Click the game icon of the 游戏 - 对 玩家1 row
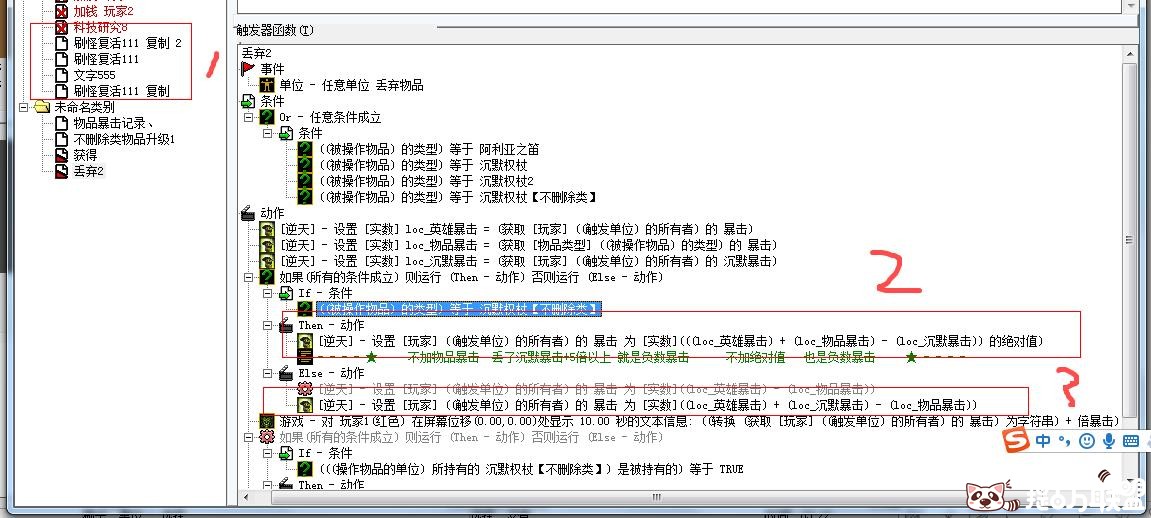Screen dimensions: 1151x518 click(x=267, y=421)
